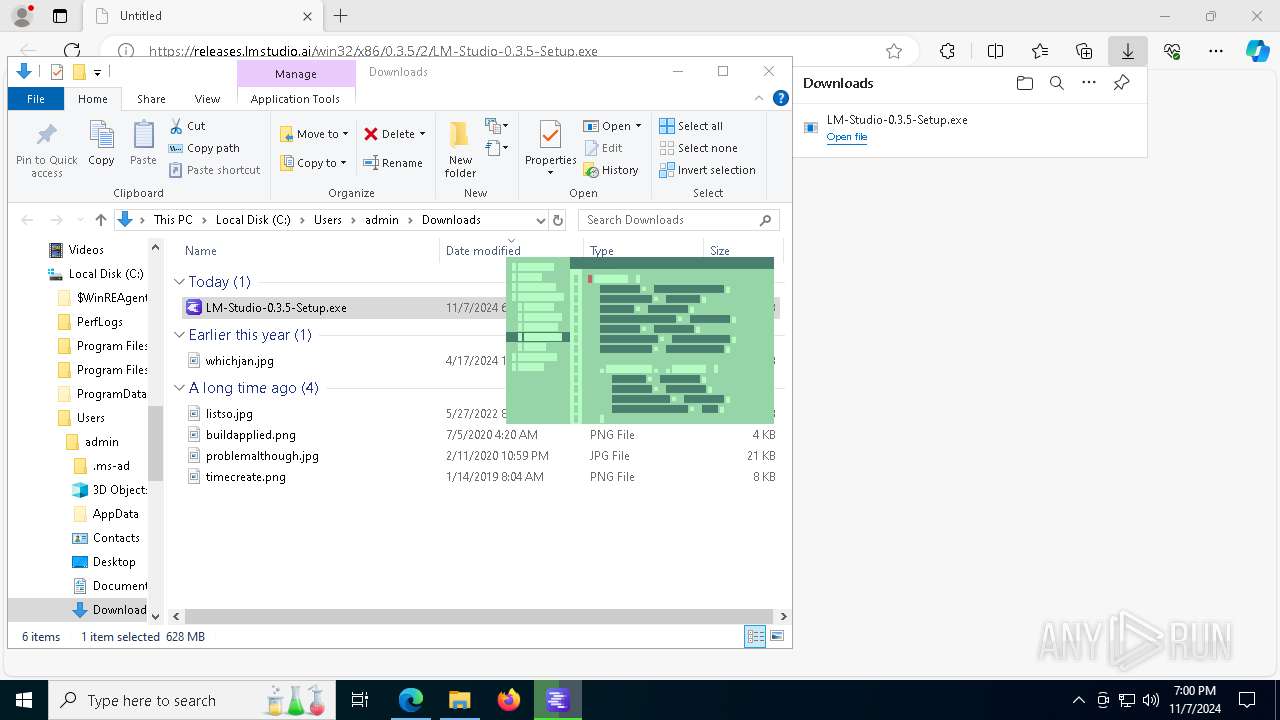Click Select all in the ribbon
Image resolution: width=1280 pixels, height=720 pixels.
coord(691,126)
